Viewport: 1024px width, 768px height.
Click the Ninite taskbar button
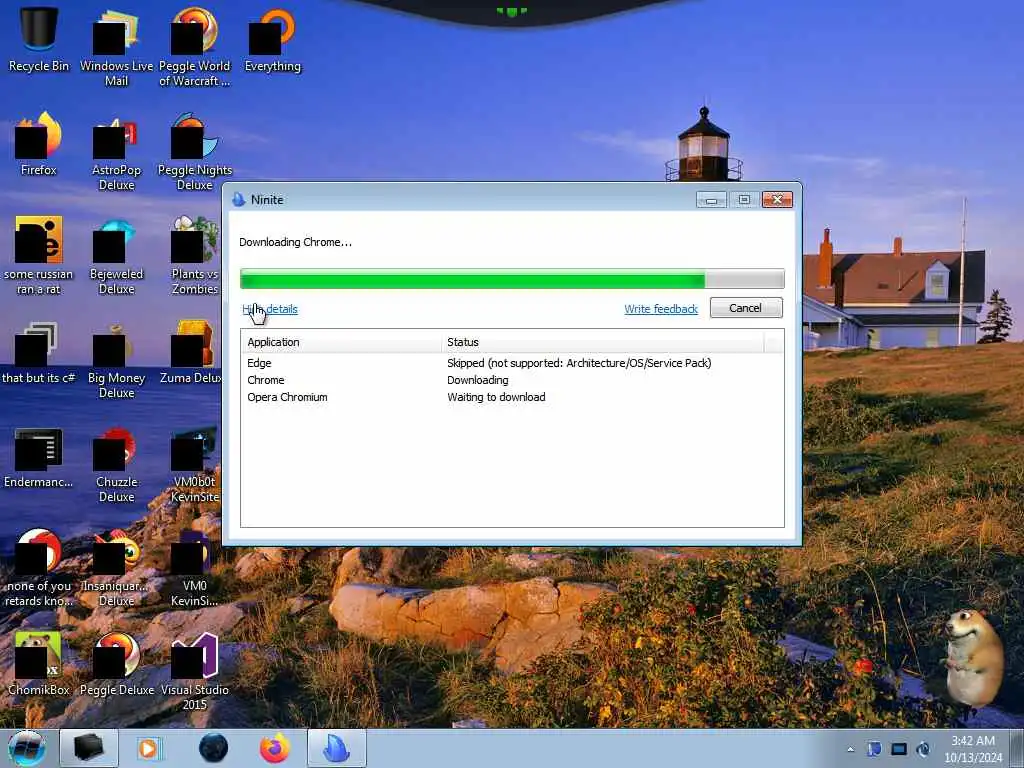(x=336, y=748)
